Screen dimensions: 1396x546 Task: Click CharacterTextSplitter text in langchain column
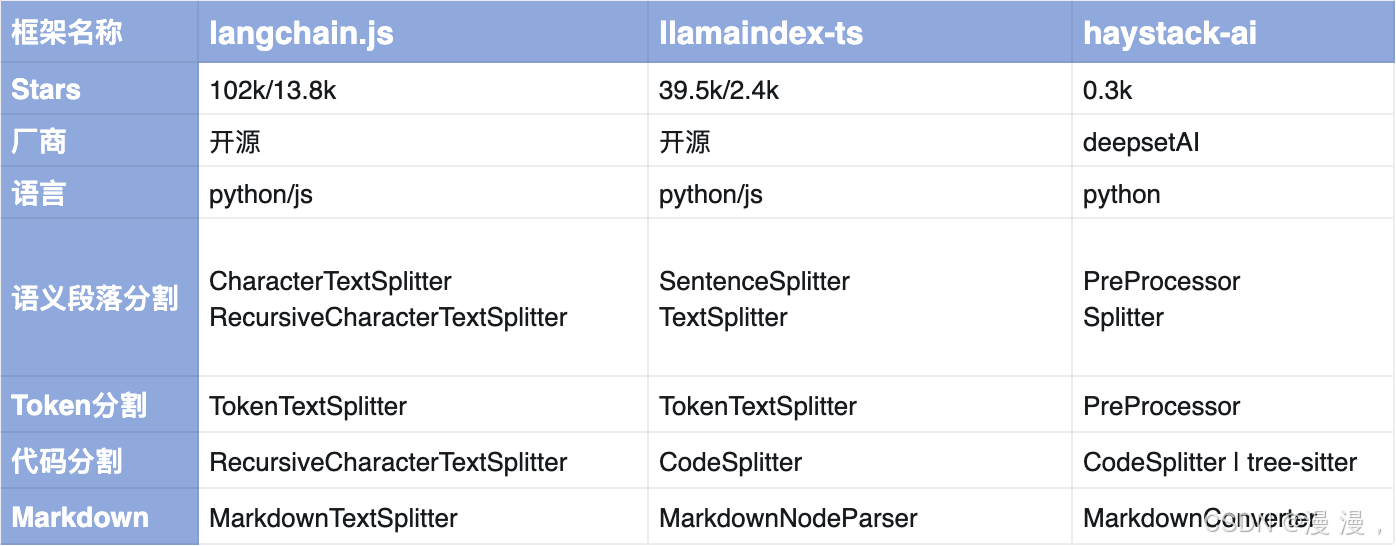click(x=330, y=281)
